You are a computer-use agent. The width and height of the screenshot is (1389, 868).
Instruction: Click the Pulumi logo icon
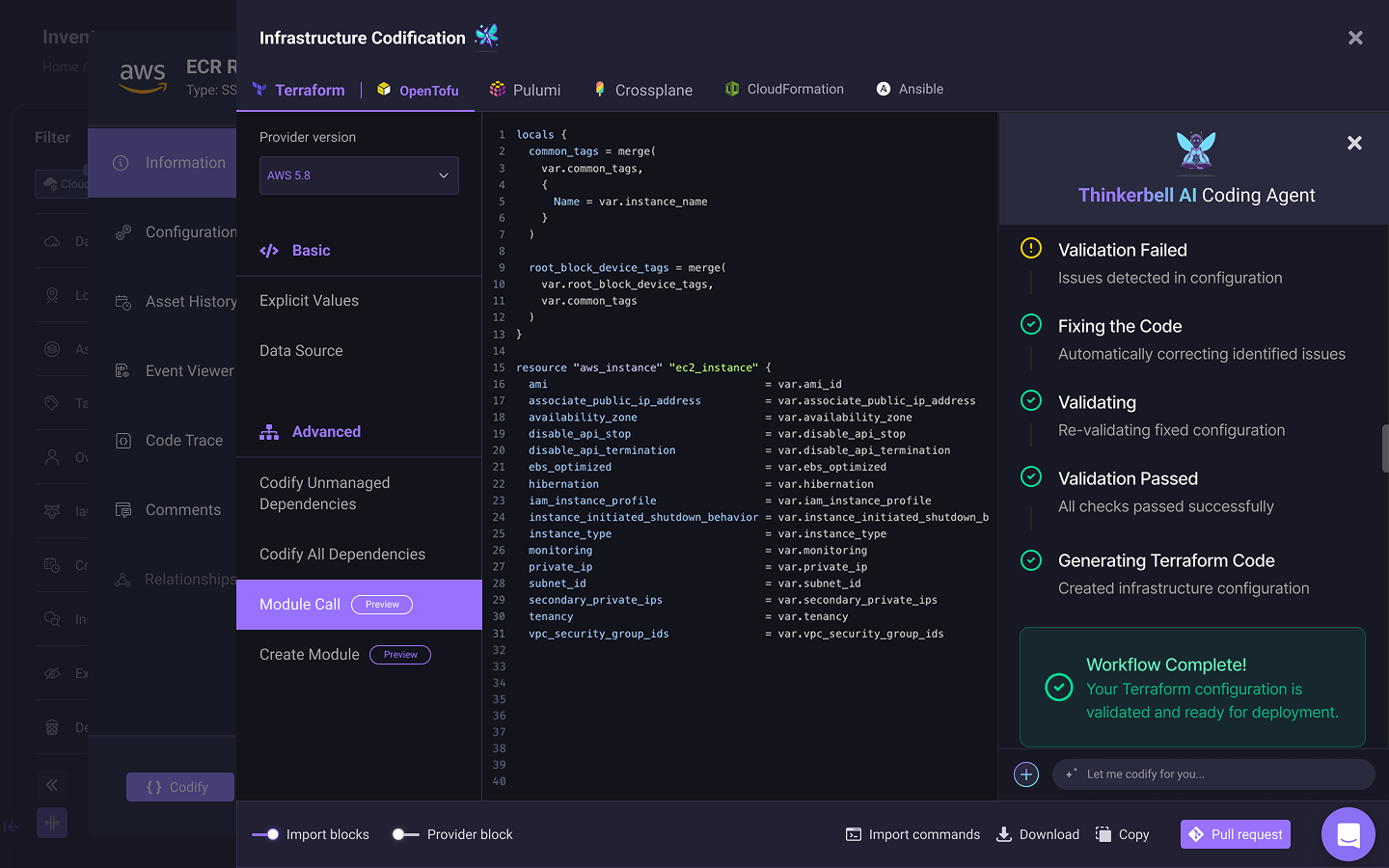point(498,89)
